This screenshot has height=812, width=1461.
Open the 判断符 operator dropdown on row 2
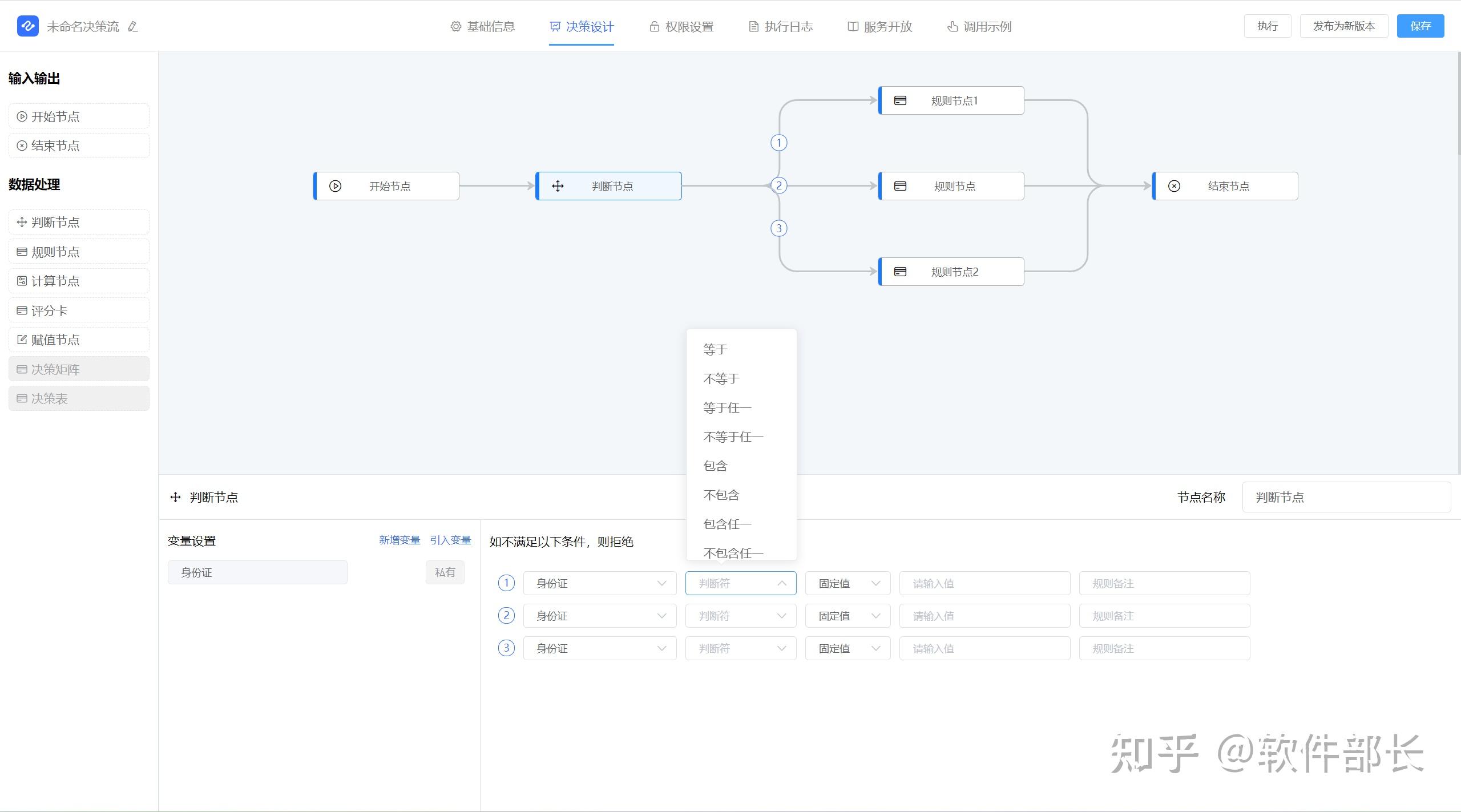740,615
